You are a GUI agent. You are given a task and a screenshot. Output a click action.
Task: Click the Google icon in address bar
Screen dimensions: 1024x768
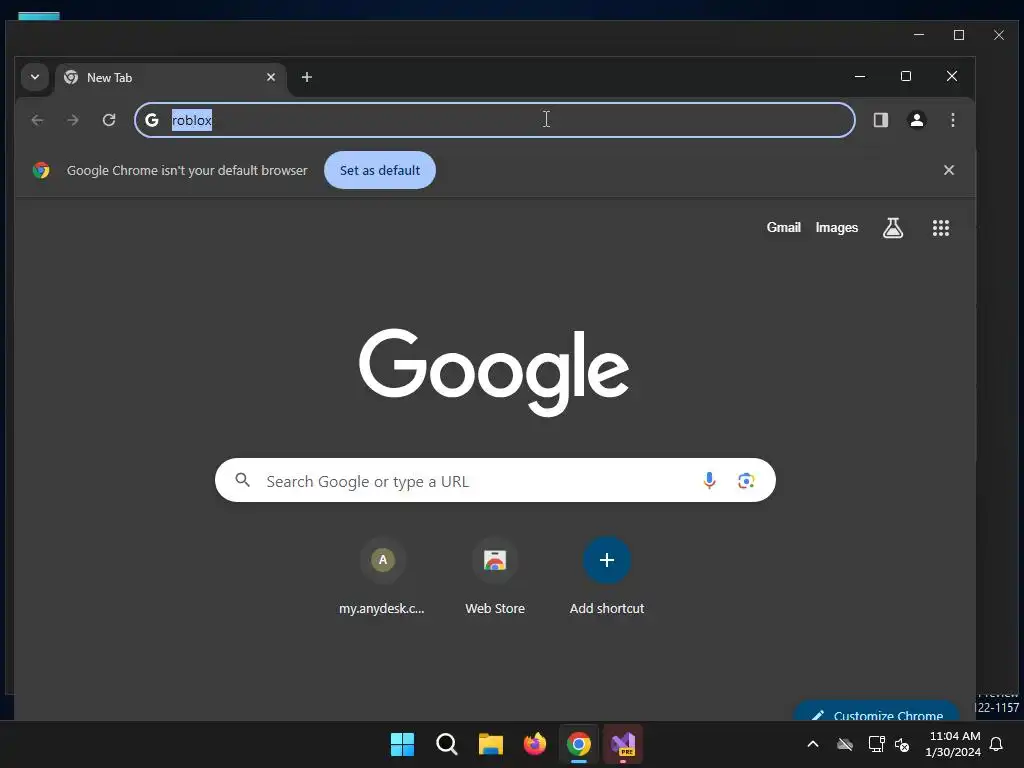(152, 120)
